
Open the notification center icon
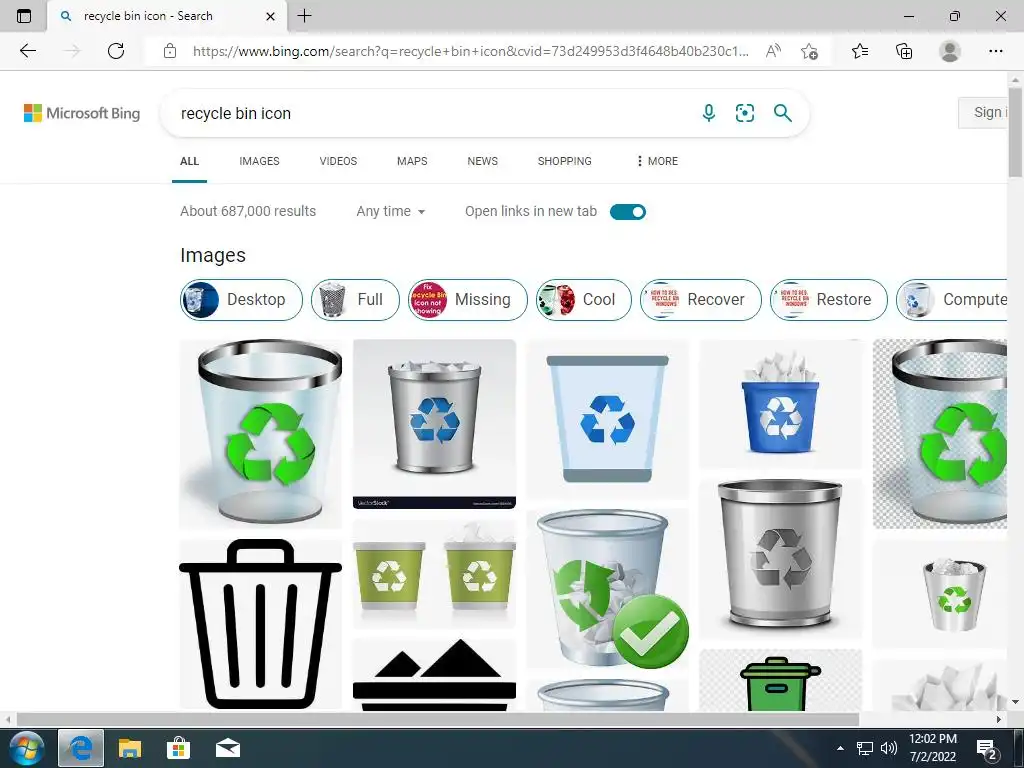point(987,750)
